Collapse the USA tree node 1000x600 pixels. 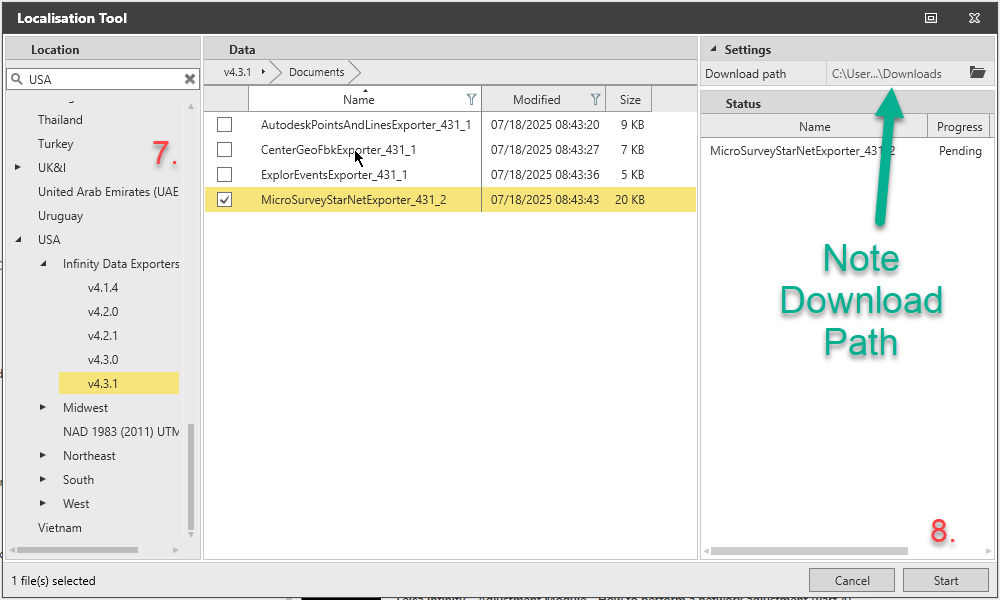(x=18, y=240)
